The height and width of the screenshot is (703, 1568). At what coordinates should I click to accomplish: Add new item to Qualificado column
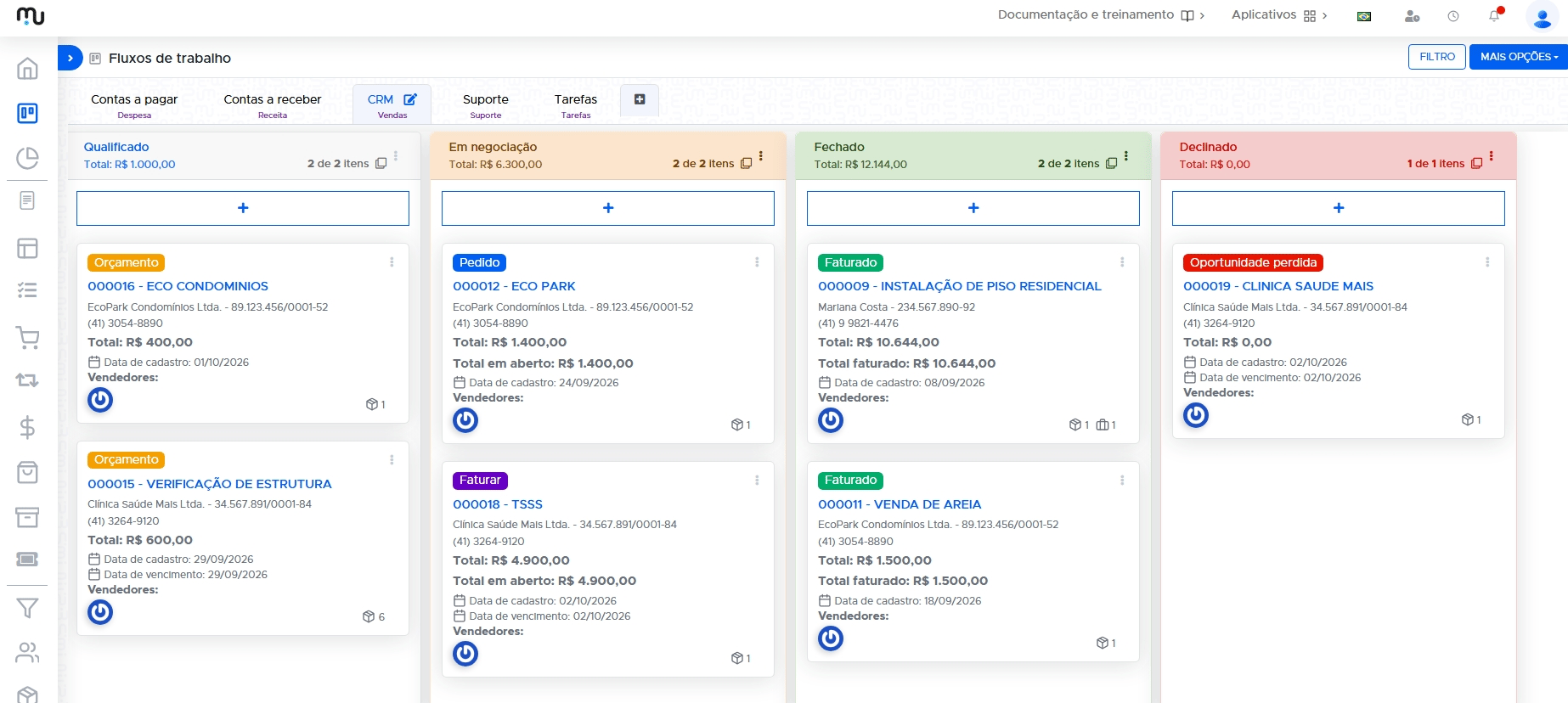tap(243, 208)
